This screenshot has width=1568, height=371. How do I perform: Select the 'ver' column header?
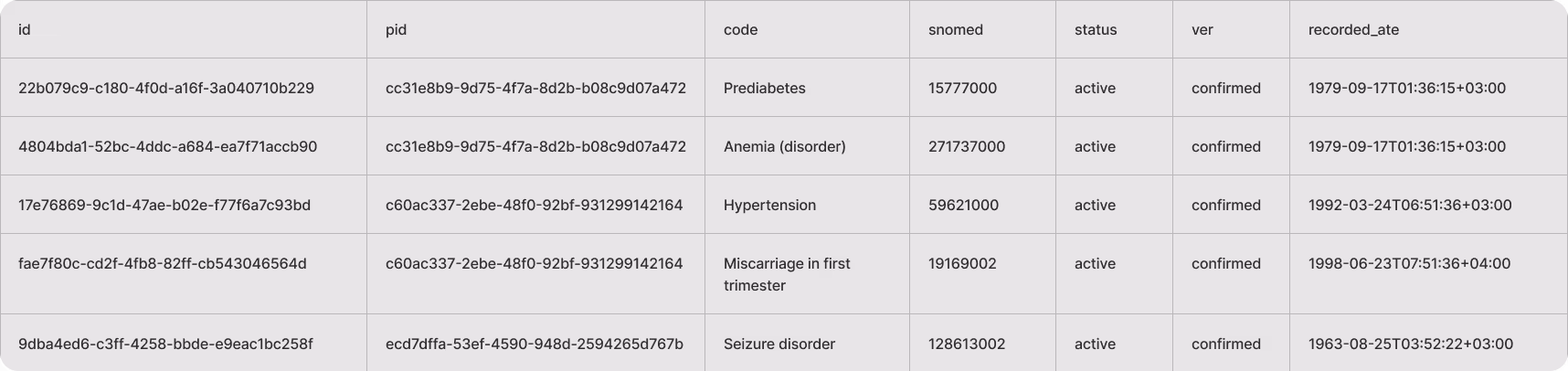(1202, 30)
